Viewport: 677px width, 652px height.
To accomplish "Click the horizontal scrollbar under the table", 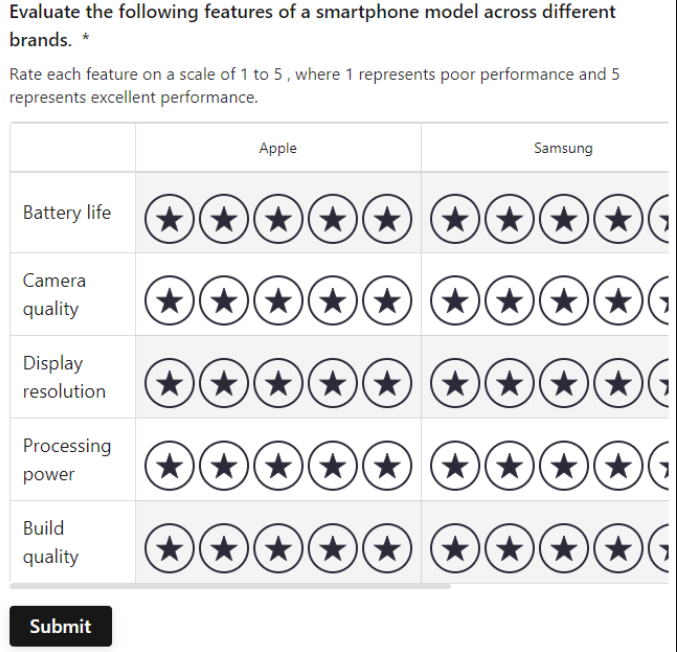I will pos(230,587).
